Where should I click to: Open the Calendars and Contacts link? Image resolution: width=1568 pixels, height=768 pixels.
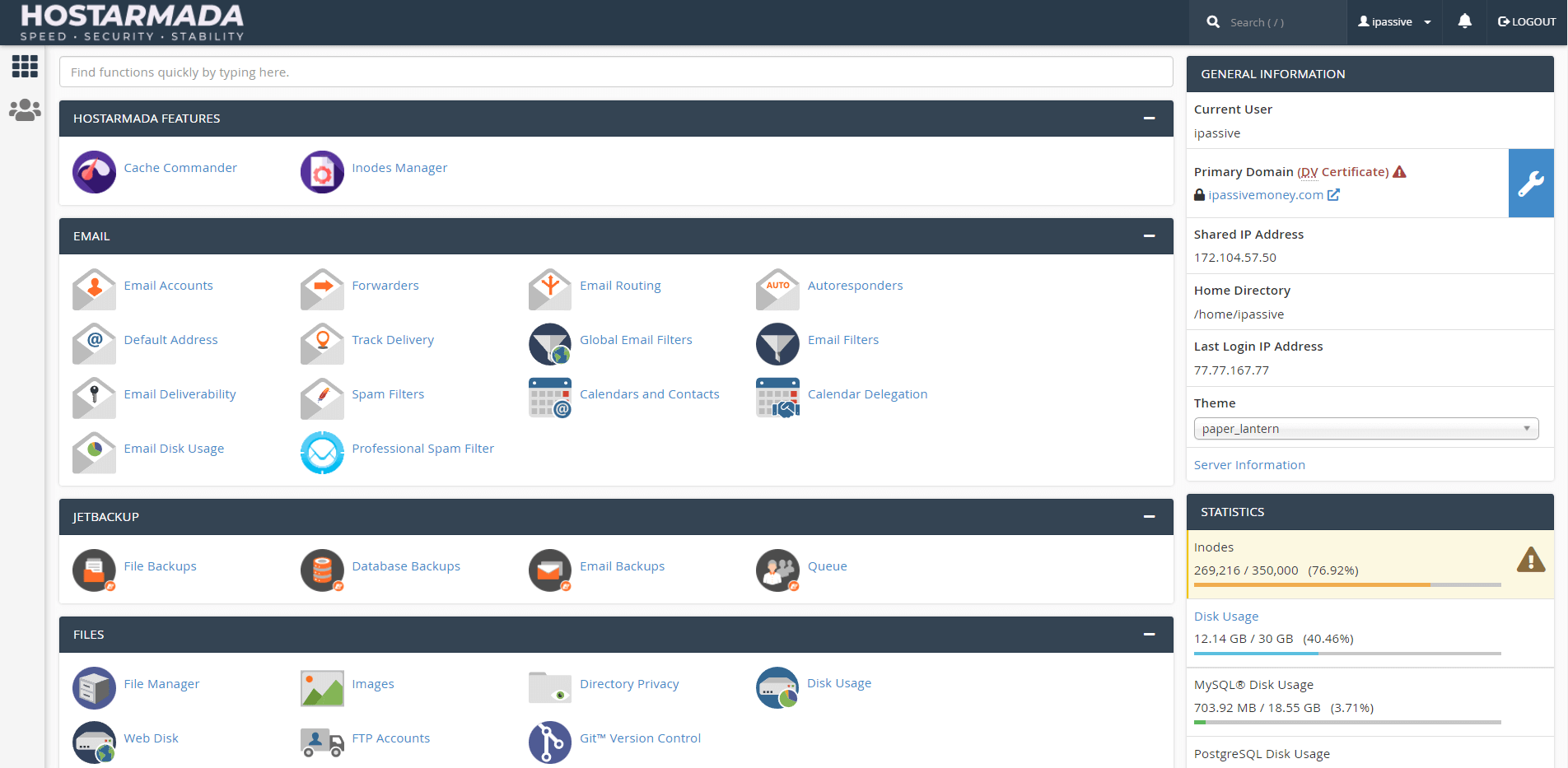coord(650,394)
